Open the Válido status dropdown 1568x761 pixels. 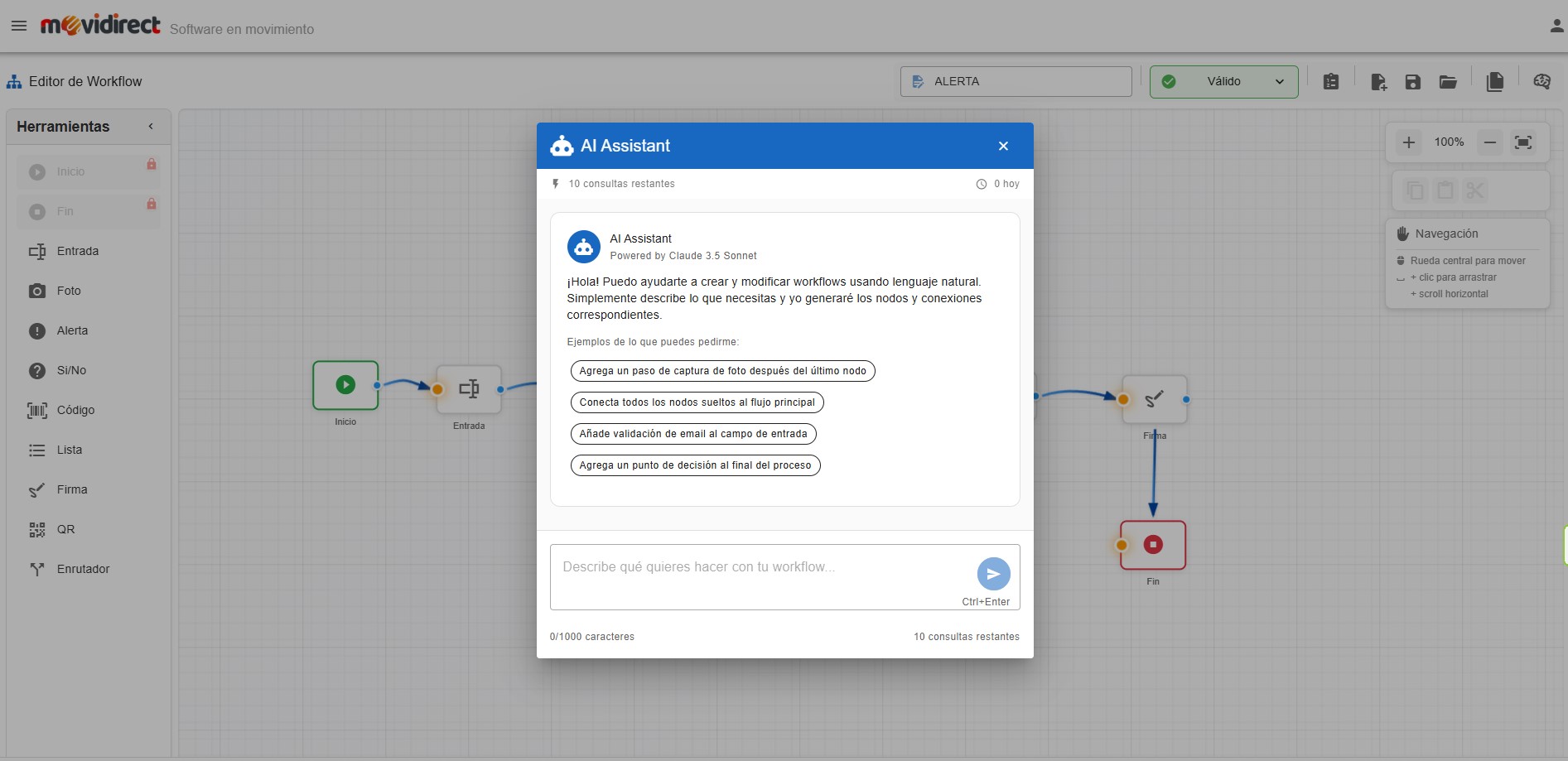1223,81
